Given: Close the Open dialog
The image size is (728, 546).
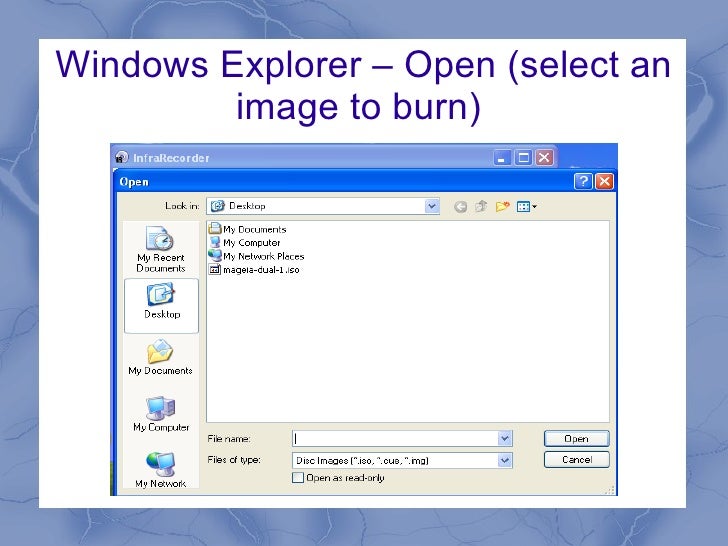Looking at the screenshot, I should pyautogui.click(x=604, y=182).
